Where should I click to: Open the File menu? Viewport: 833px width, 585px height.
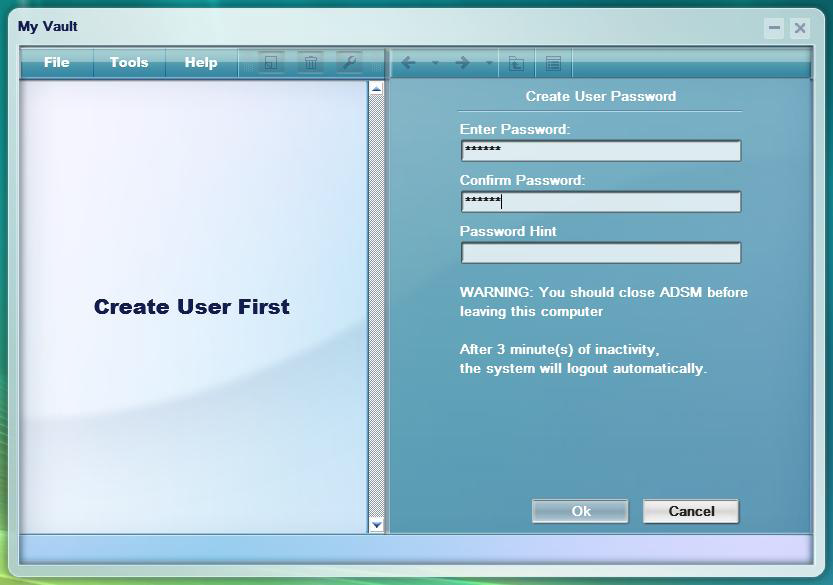point(56,63)
